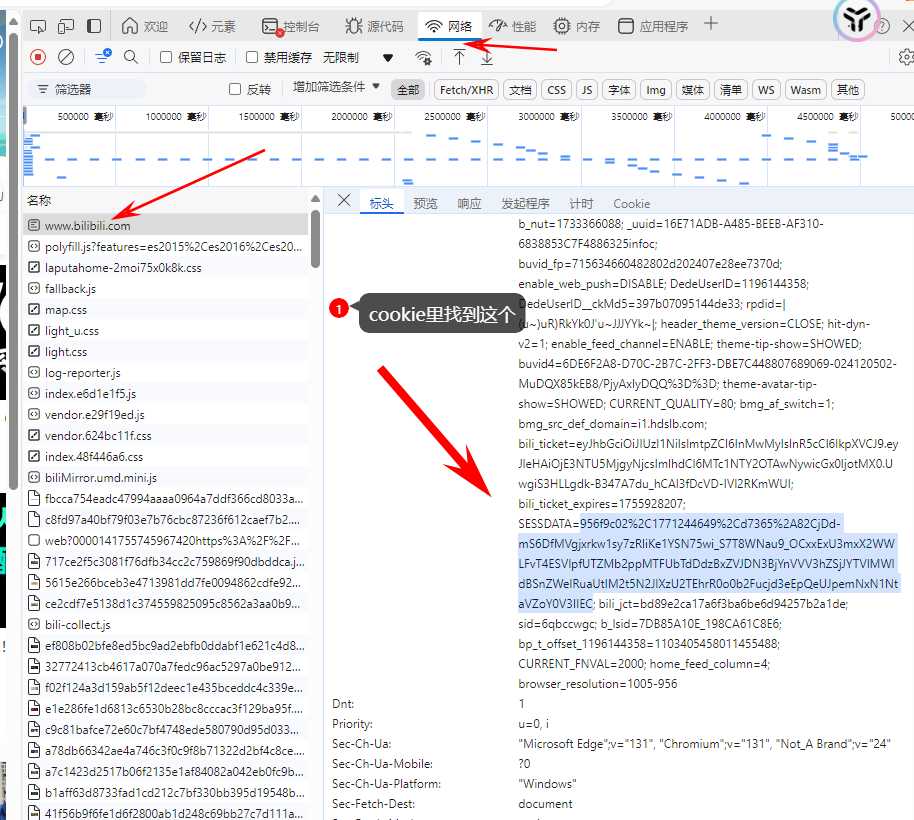
Task: Filter by Img requests
Action: (656, 90)
